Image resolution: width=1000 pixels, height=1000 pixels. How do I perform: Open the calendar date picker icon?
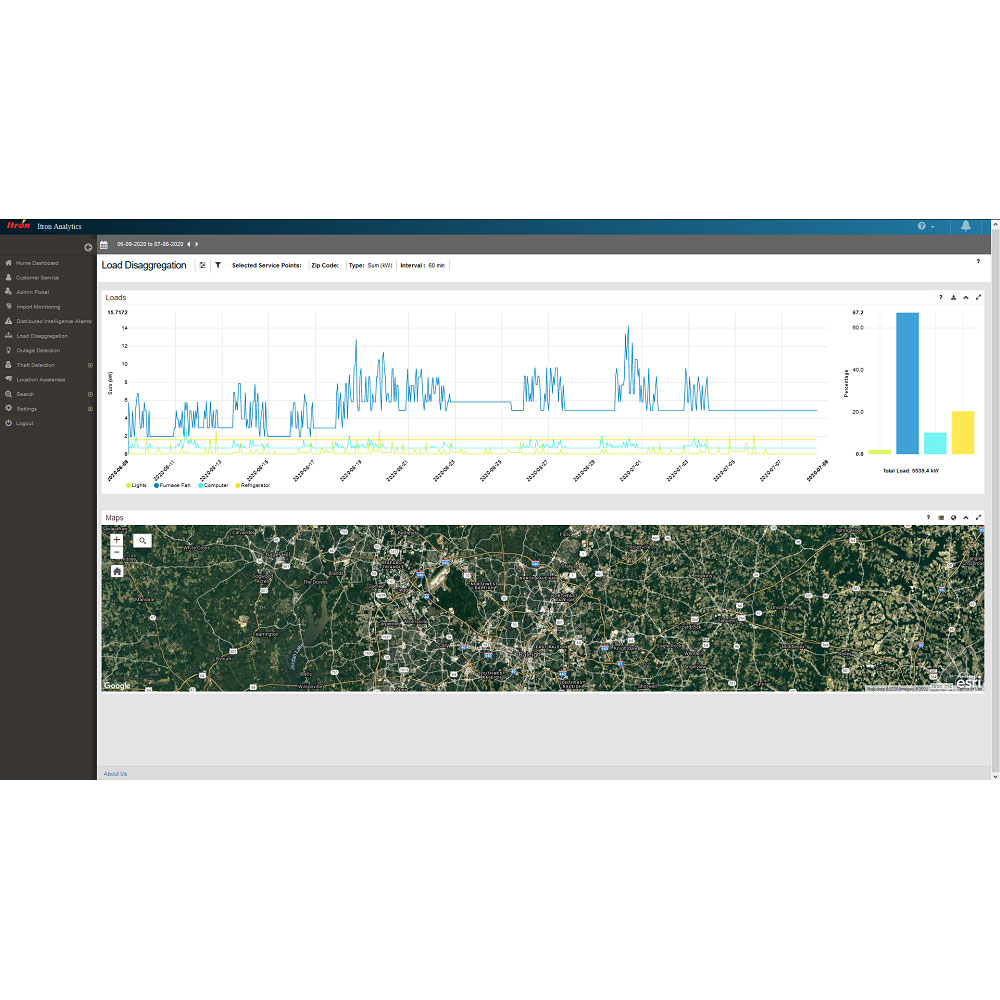[x=104, y=245]
